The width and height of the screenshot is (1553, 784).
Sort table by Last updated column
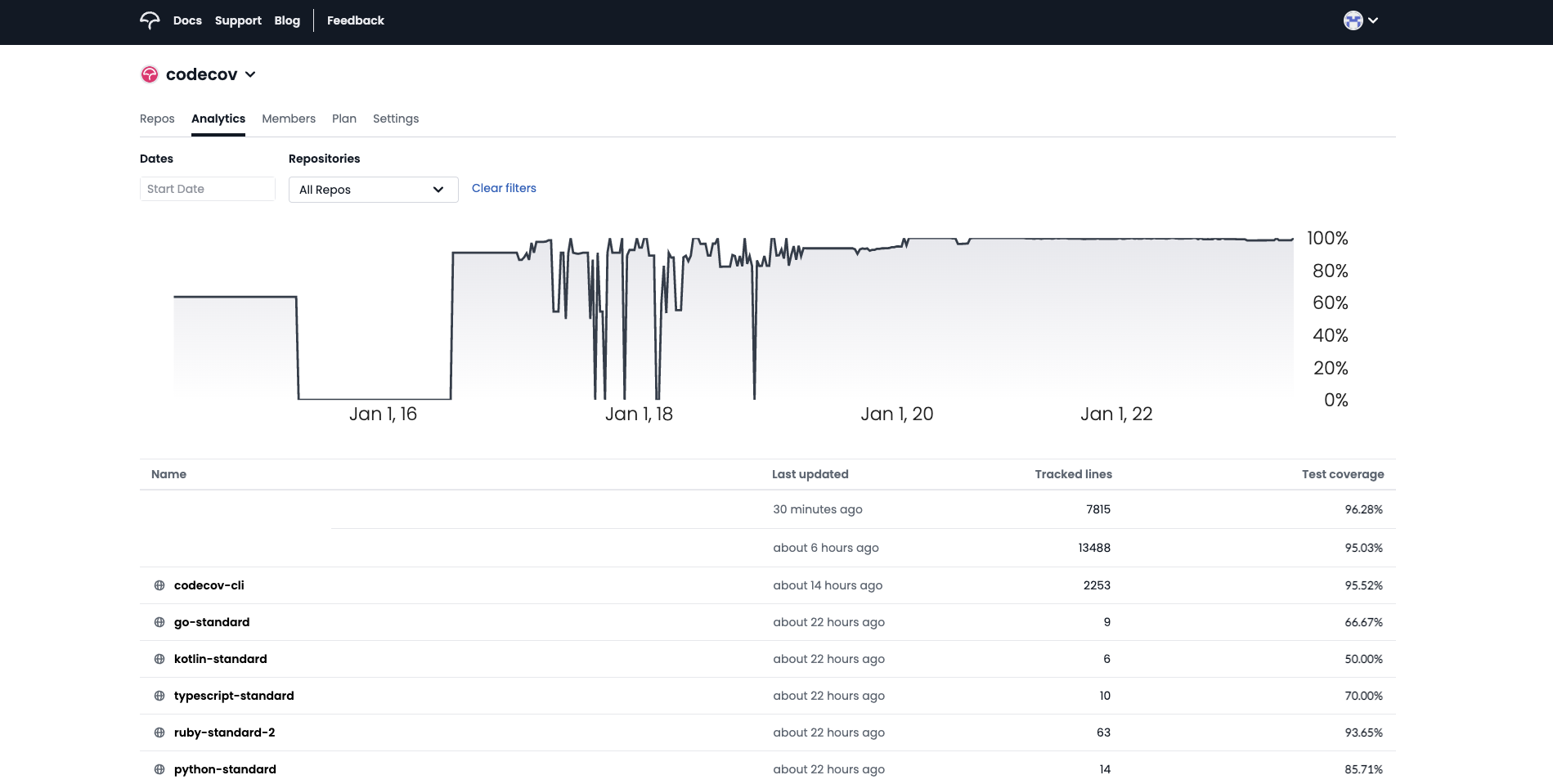810,474
